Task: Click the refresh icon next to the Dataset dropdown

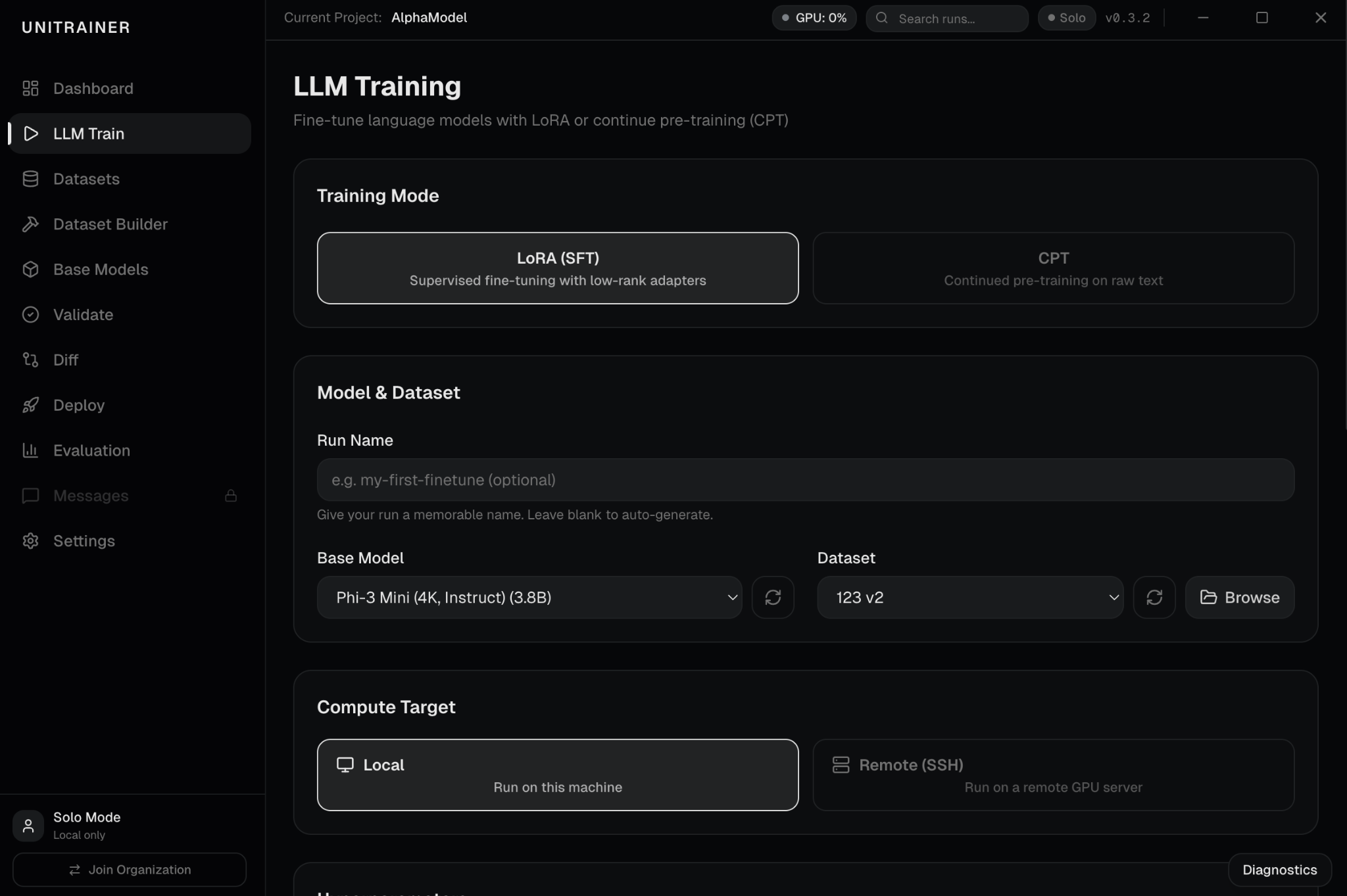Action: click(1154, 598)
